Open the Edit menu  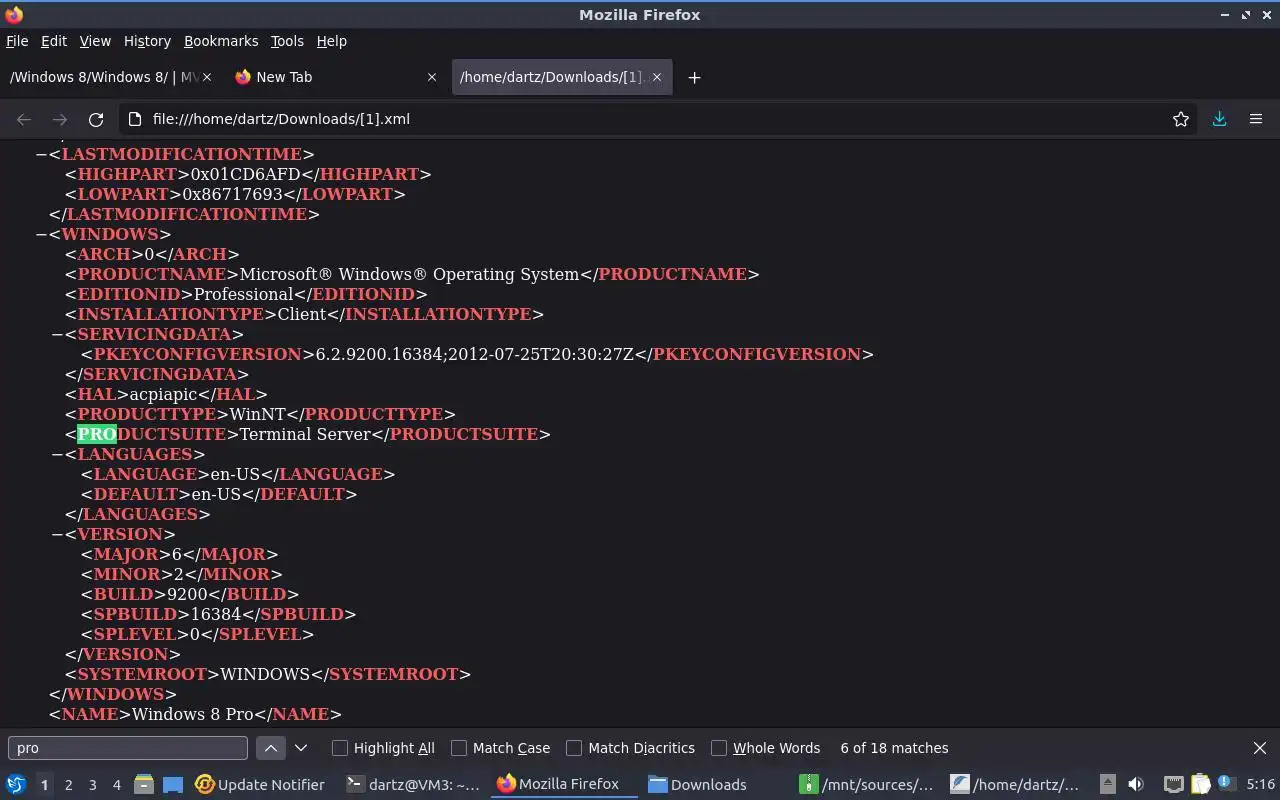(54, 41)
